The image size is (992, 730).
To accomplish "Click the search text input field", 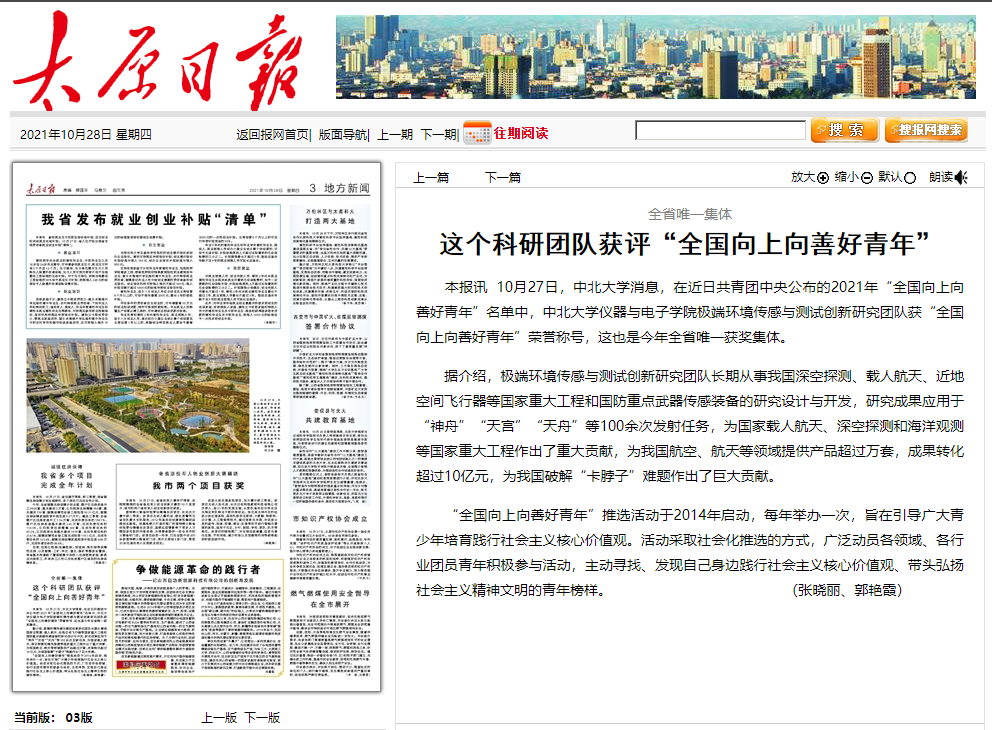I will [720, 131].
